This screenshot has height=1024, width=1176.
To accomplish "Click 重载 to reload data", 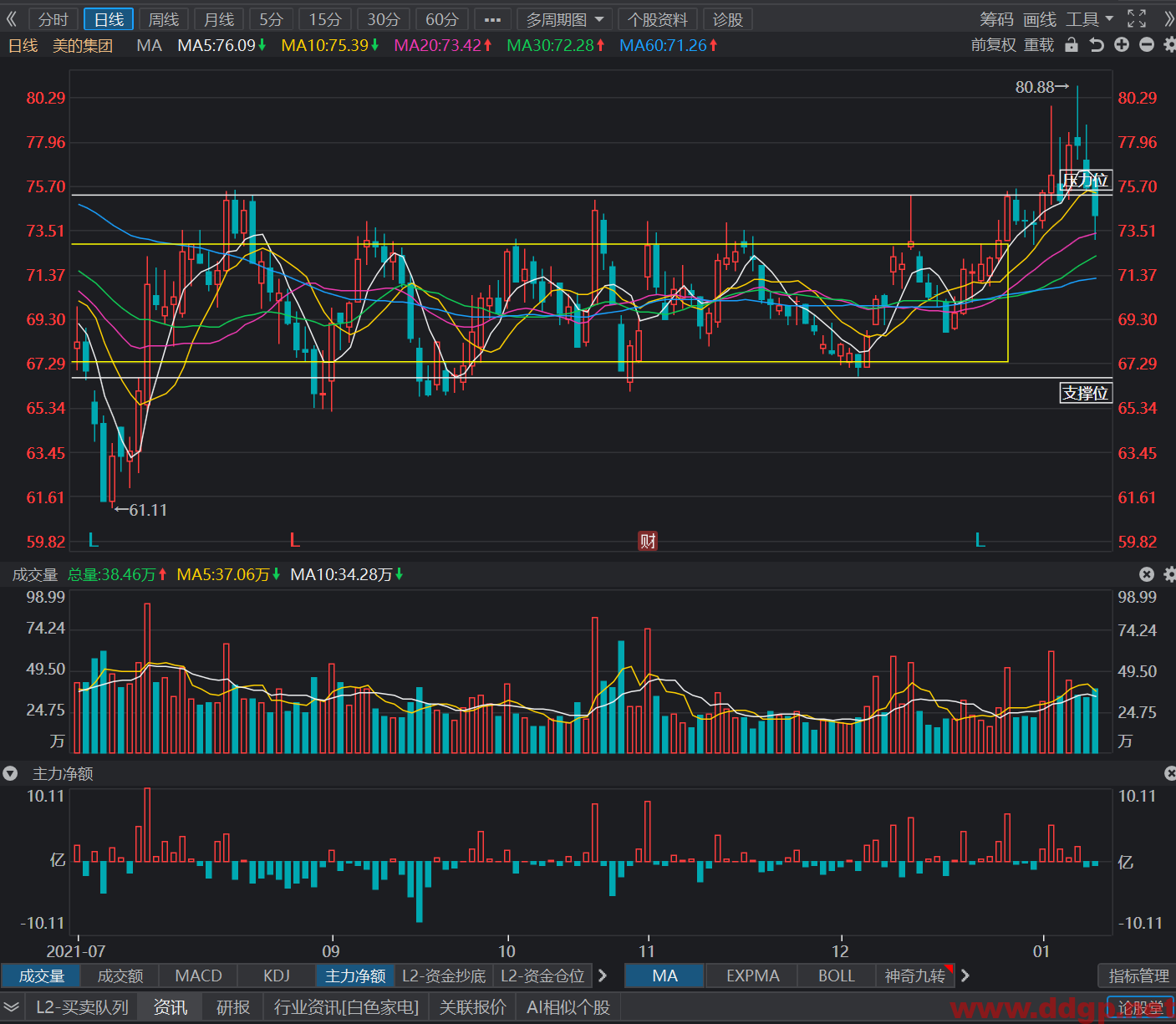I will tap(1040, 45).
